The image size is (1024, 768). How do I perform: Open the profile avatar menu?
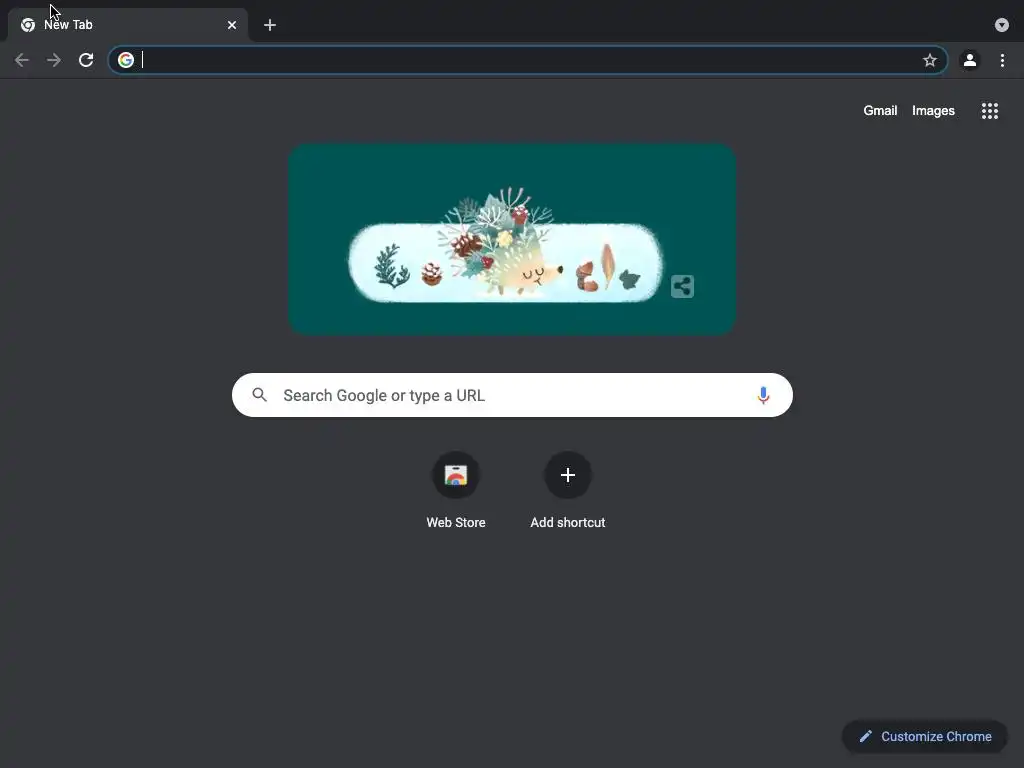970,60
